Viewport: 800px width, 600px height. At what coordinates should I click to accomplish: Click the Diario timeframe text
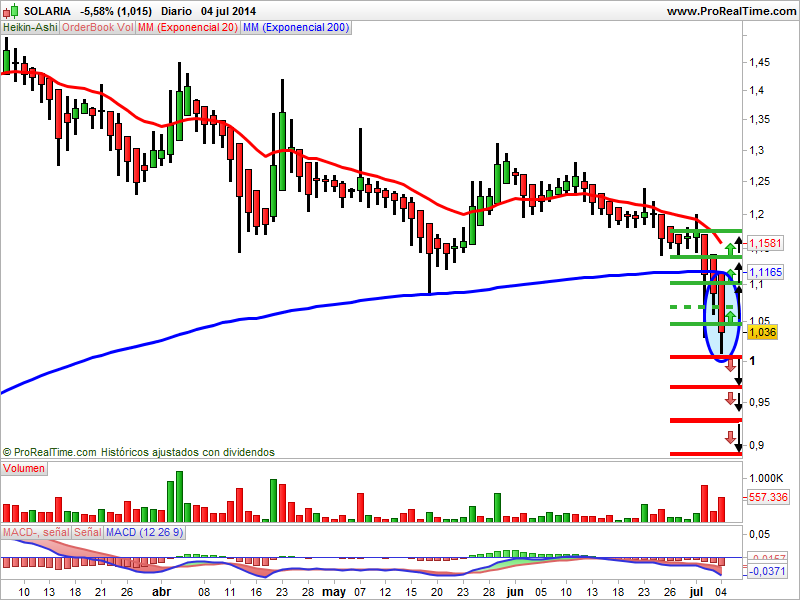click(x=176, y=11)
